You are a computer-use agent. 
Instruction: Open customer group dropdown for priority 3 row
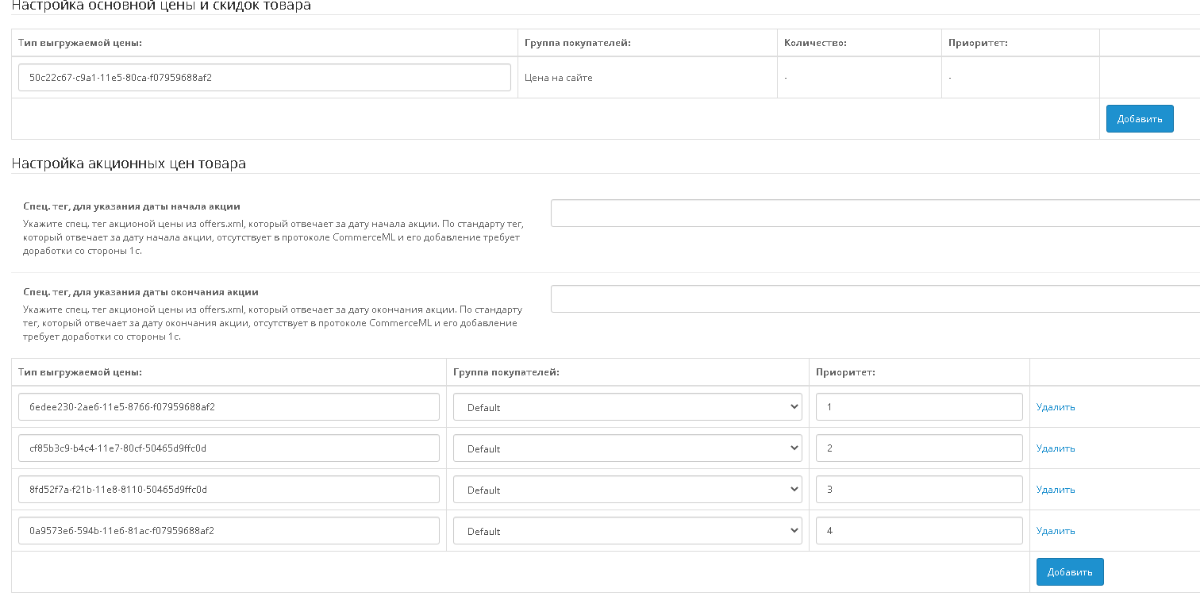tap(628, 490)
